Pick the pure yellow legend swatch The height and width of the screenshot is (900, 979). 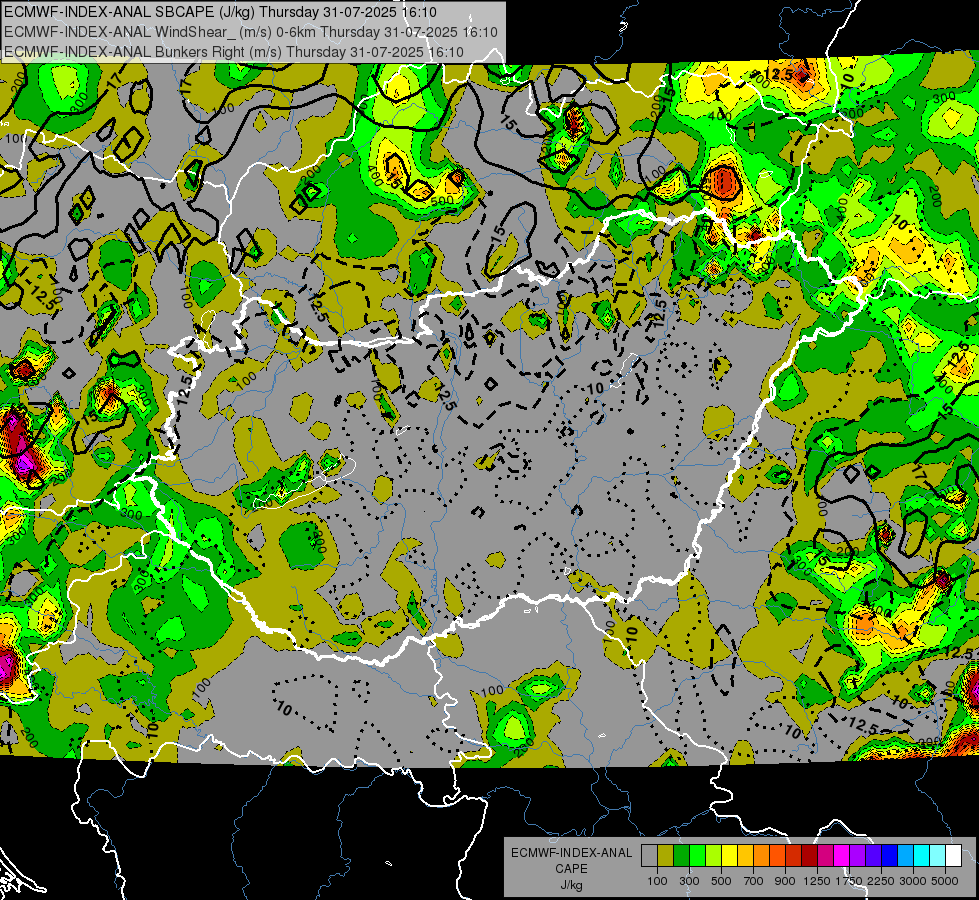(729, 856)
